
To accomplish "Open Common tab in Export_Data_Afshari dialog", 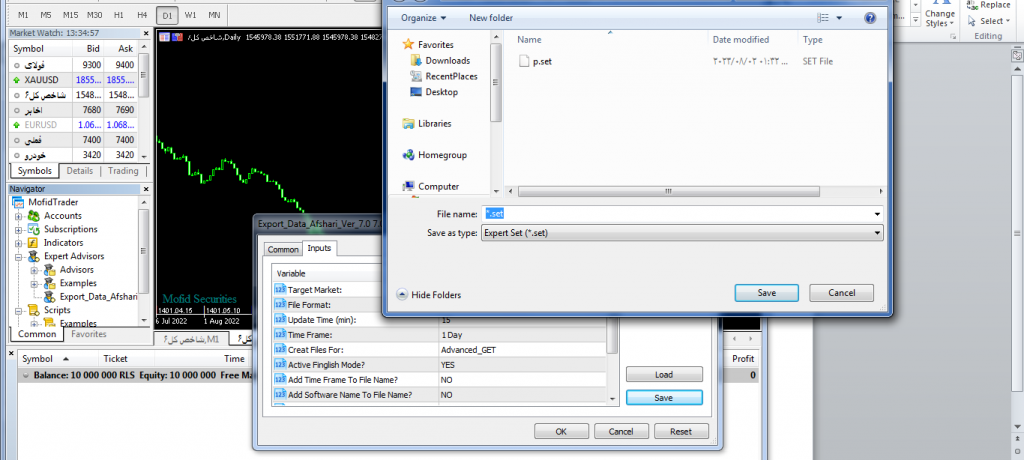I will pyautogui.click(x=283, y=250).
